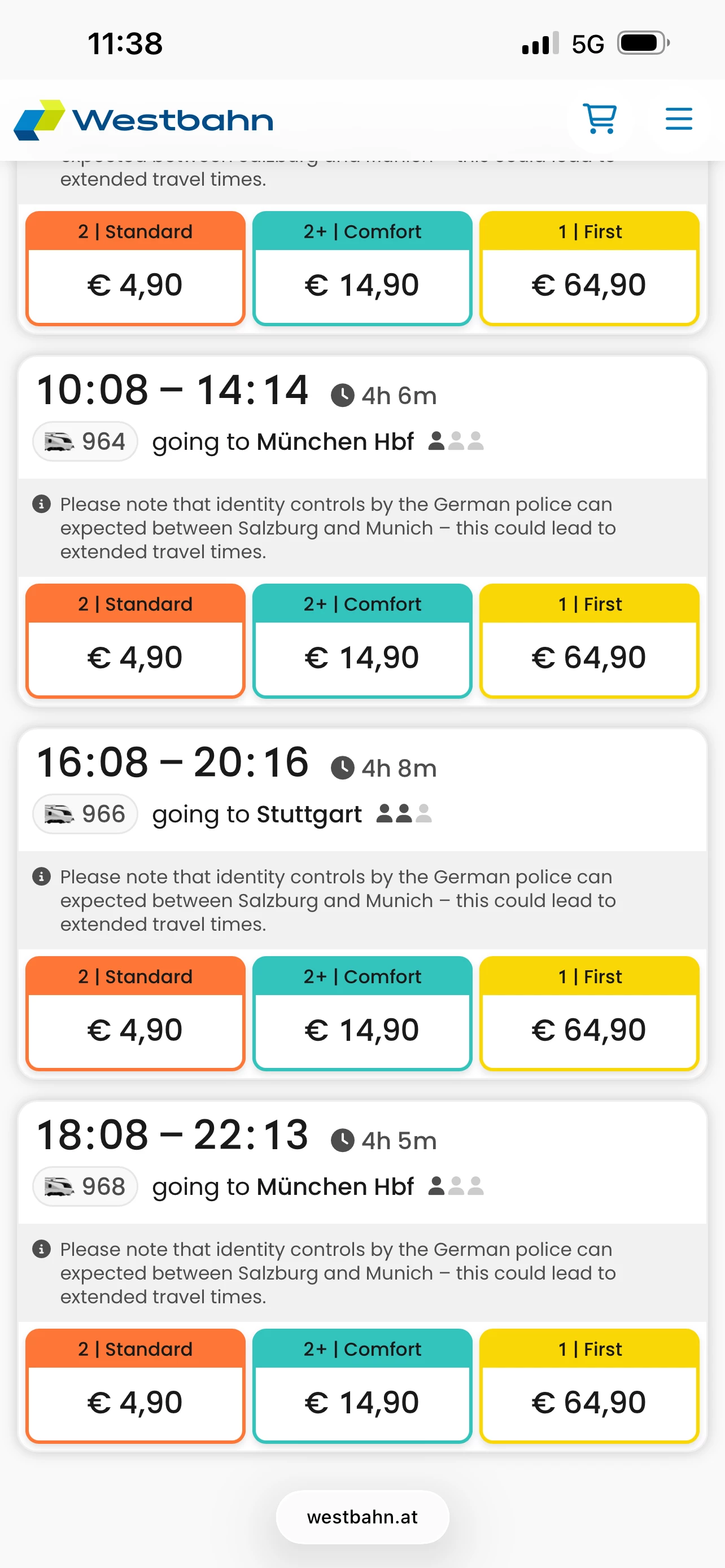Tap the Westbahn logo
The image size is (725, 1568).
143,120
